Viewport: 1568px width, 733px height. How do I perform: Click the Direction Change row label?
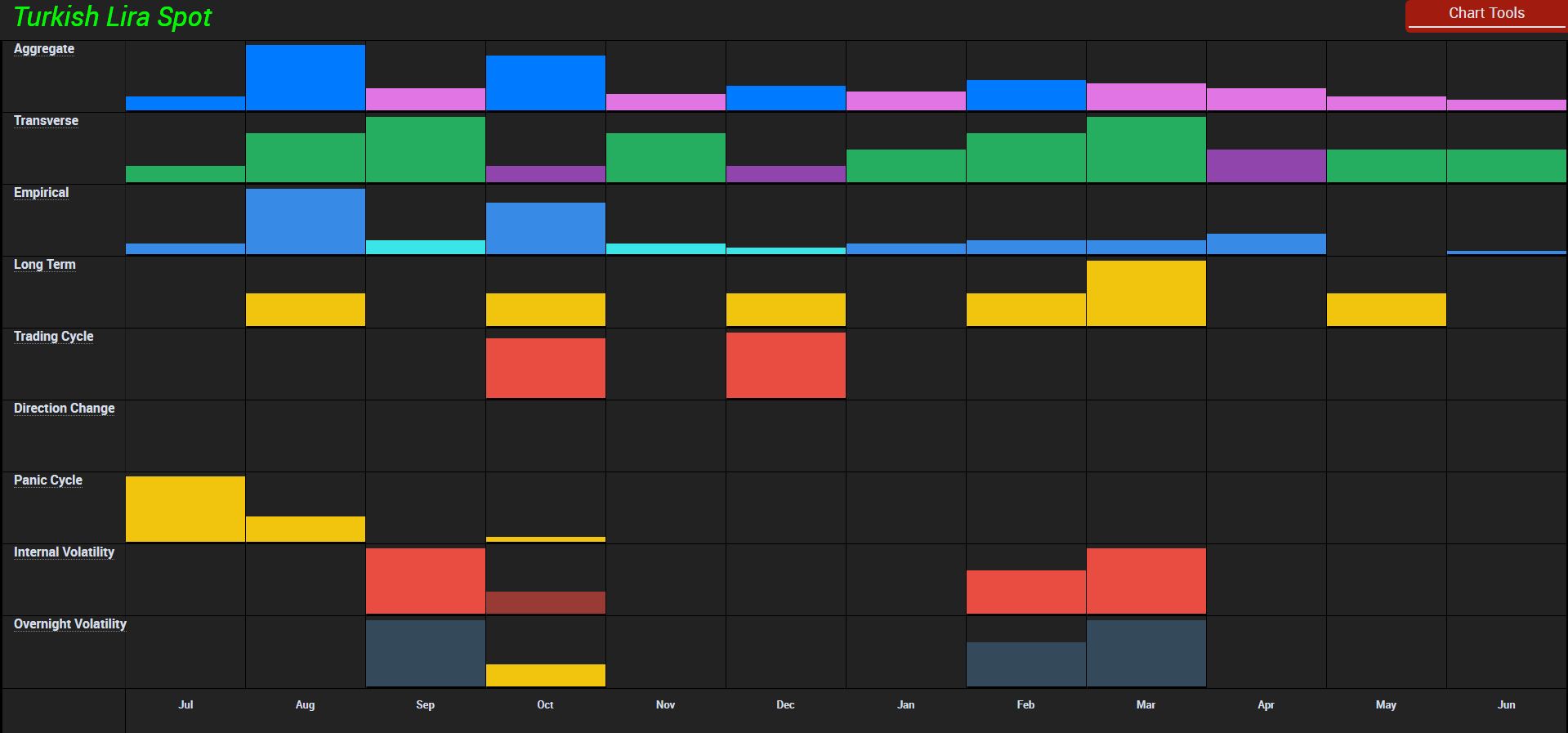click(64, 409)
